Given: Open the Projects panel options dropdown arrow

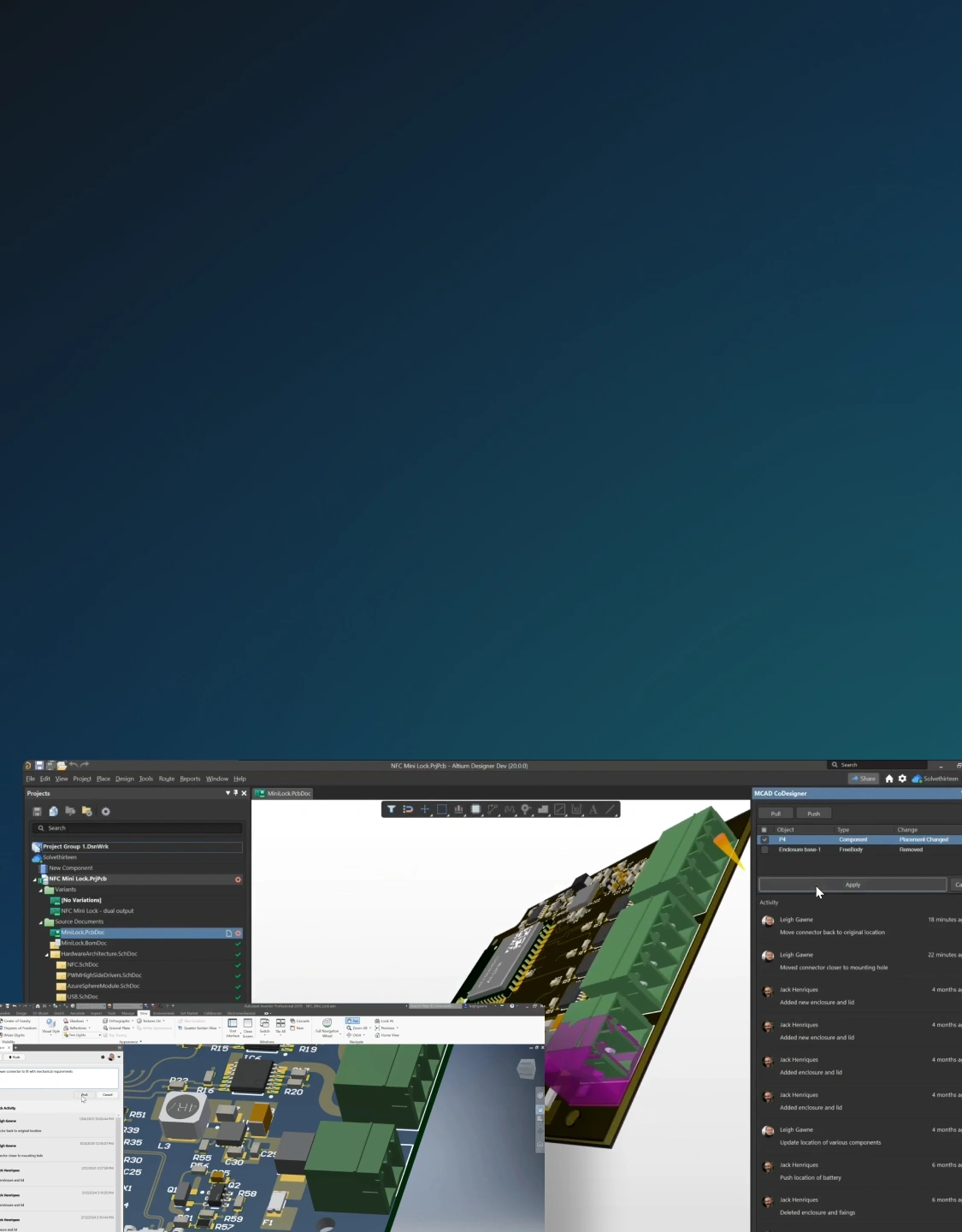Looking at the screenshot, I should pos(227,793).
